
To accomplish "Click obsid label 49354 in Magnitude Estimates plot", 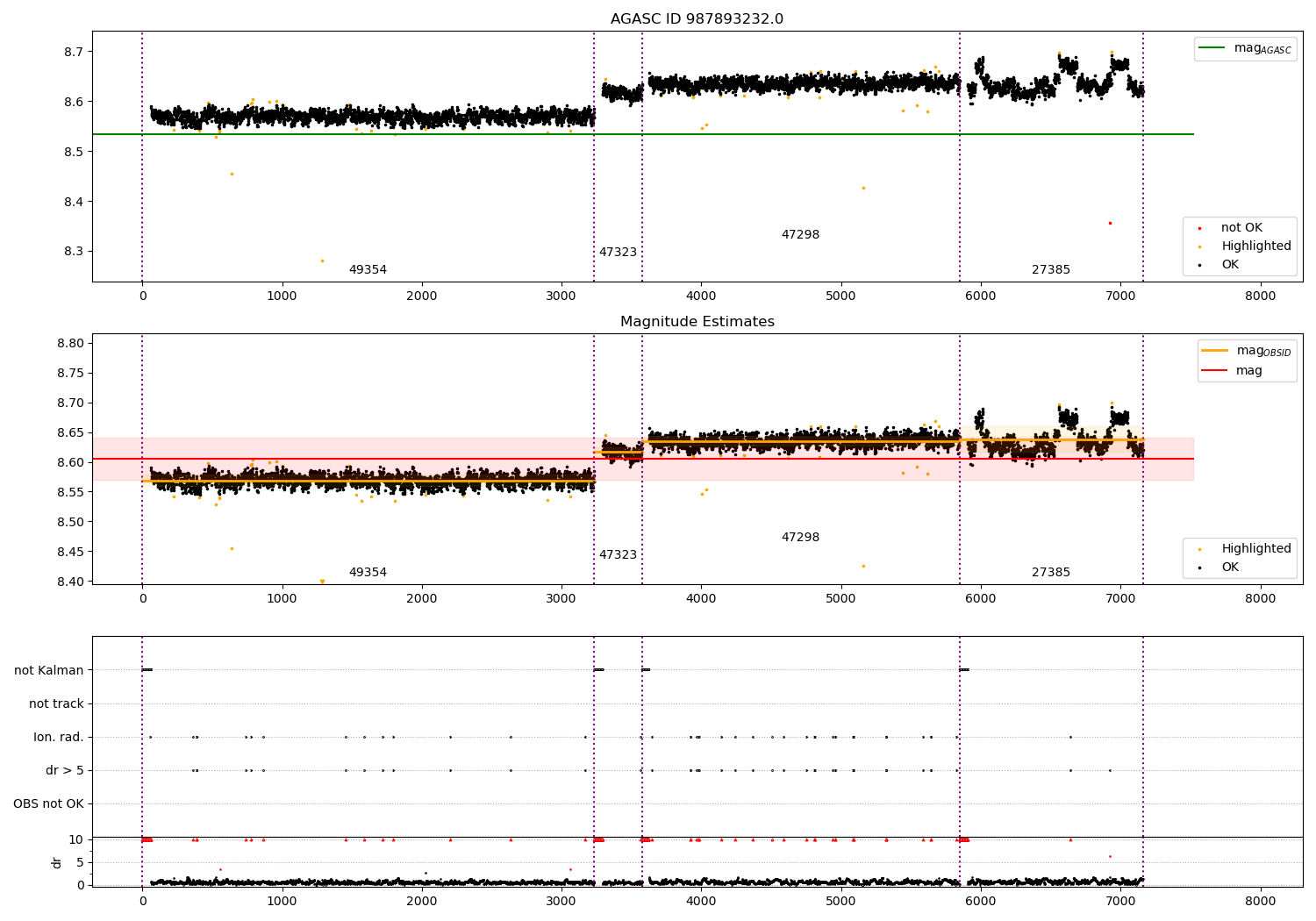I will click(368, 573).
